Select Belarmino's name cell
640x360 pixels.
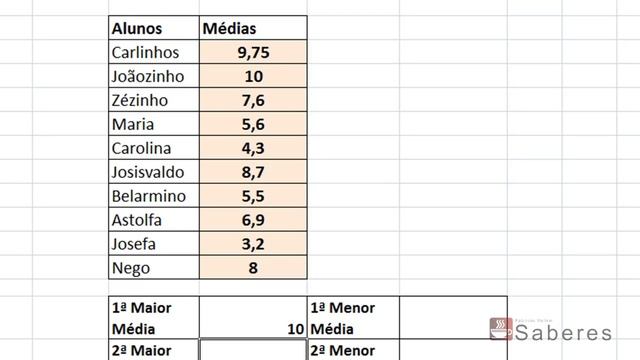click(x=154, y=196)
